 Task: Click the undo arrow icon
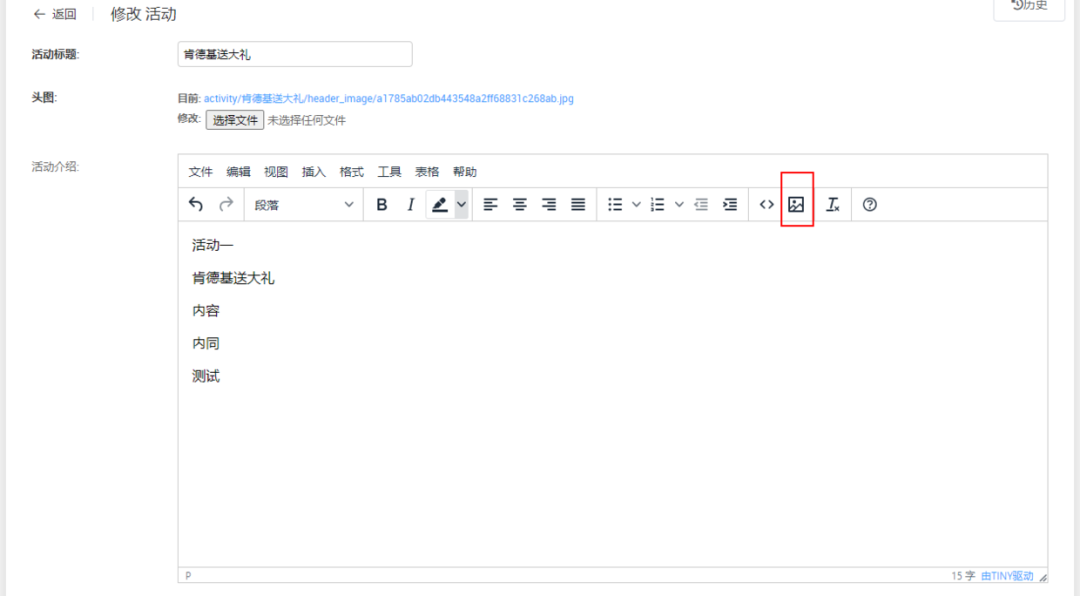point(196,205)
